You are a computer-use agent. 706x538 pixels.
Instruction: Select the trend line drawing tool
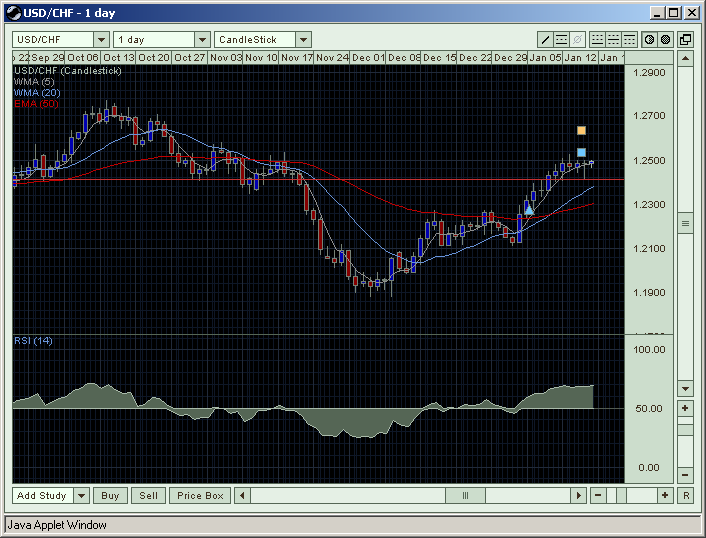[x=545, y=40]
